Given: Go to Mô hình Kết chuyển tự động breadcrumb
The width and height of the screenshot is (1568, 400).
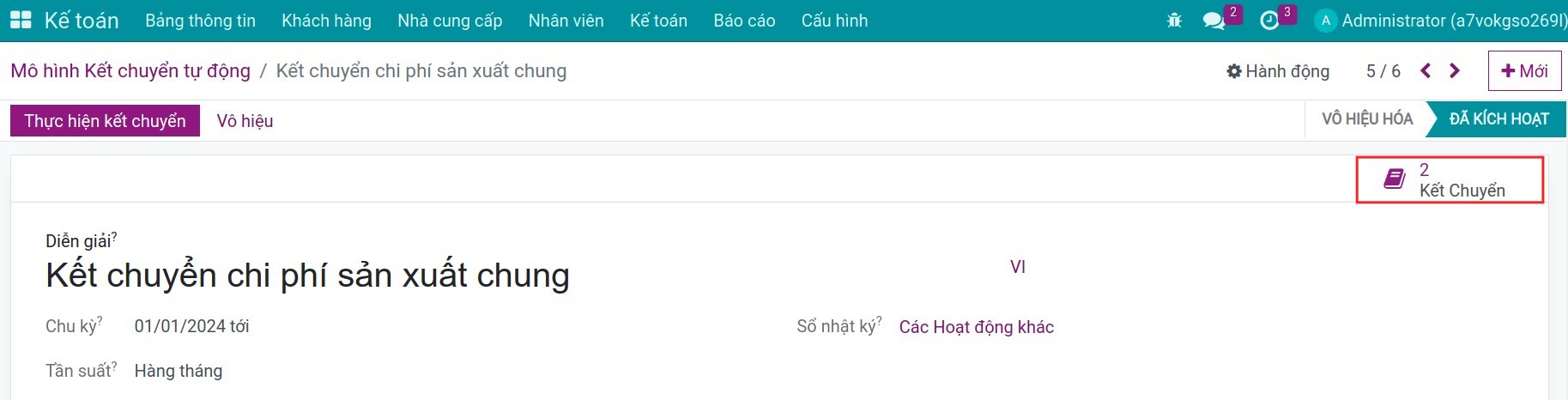Looking at the screenshot, I should (x=130, y=70).
